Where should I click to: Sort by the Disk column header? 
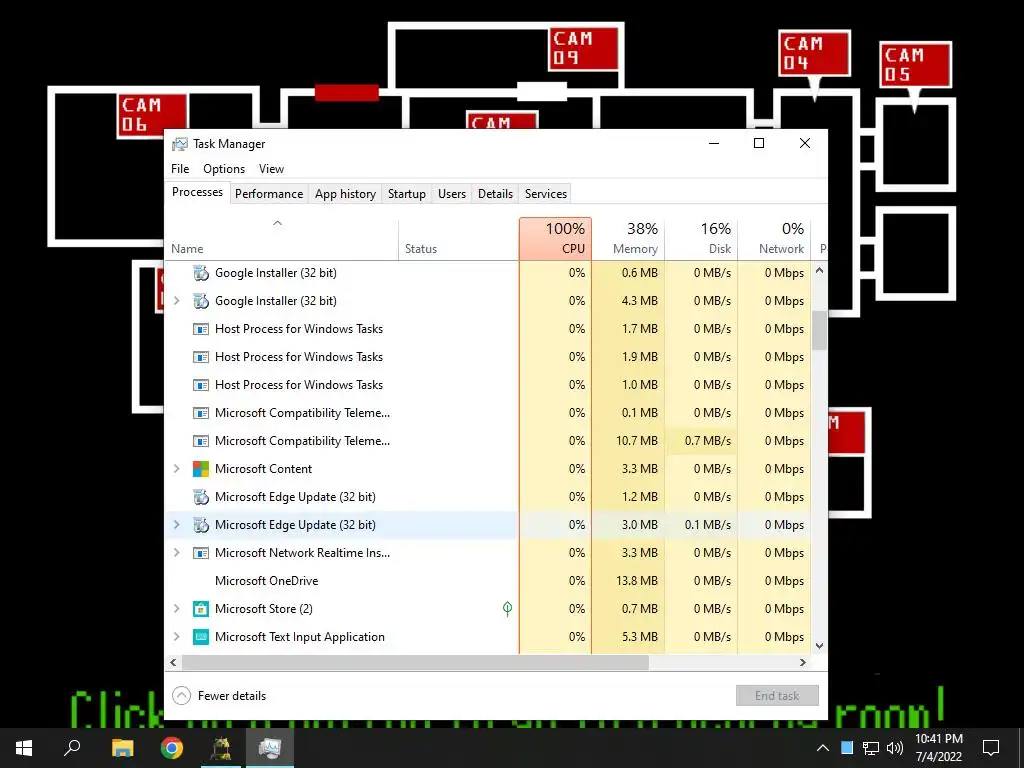701,238
